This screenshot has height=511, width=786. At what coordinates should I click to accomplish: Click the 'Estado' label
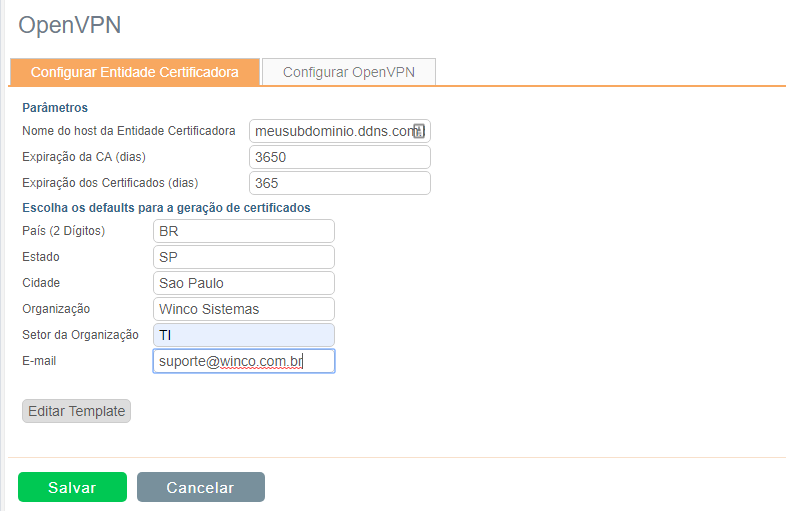pos(41,257)
